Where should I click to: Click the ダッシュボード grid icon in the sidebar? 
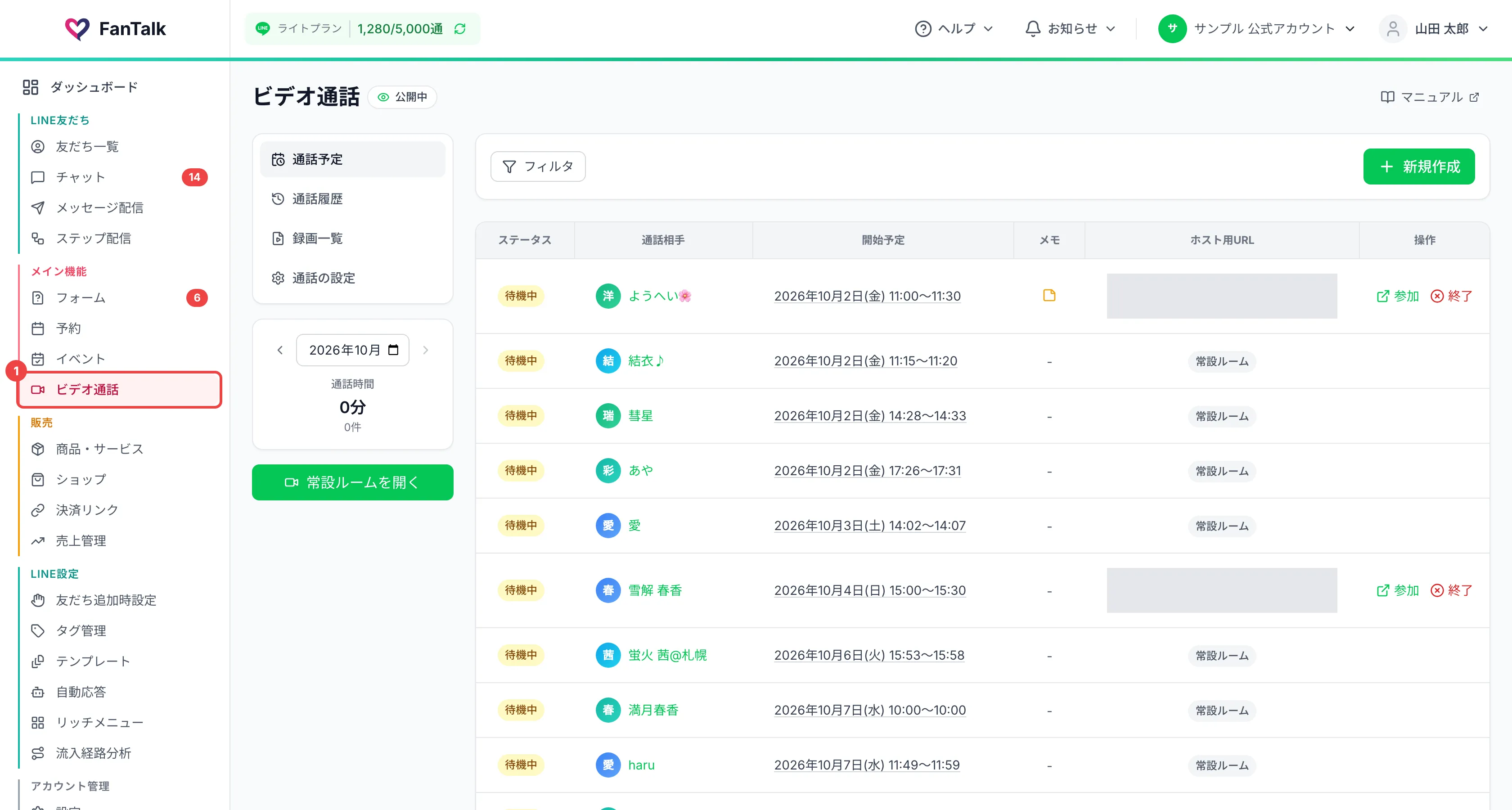click(31, 87)
